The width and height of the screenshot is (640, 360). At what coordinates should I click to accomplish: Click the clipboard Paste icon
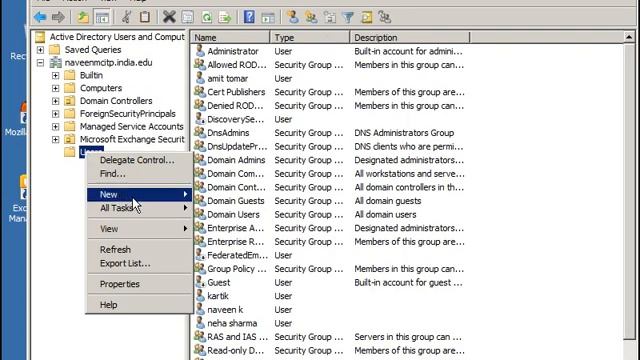(144, 17)
